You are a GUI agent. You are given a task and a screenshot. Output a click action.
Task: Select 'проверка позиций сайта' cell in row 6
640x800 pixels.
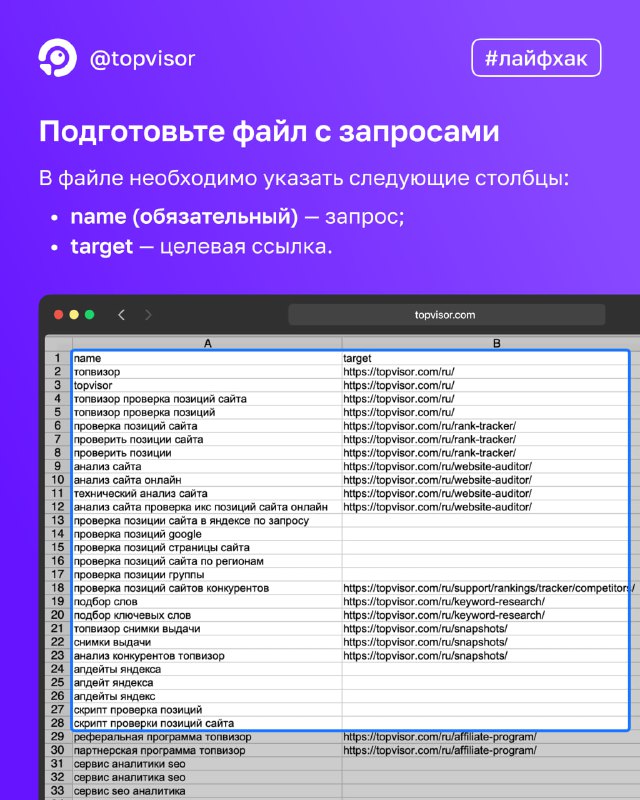click(207, 426)
